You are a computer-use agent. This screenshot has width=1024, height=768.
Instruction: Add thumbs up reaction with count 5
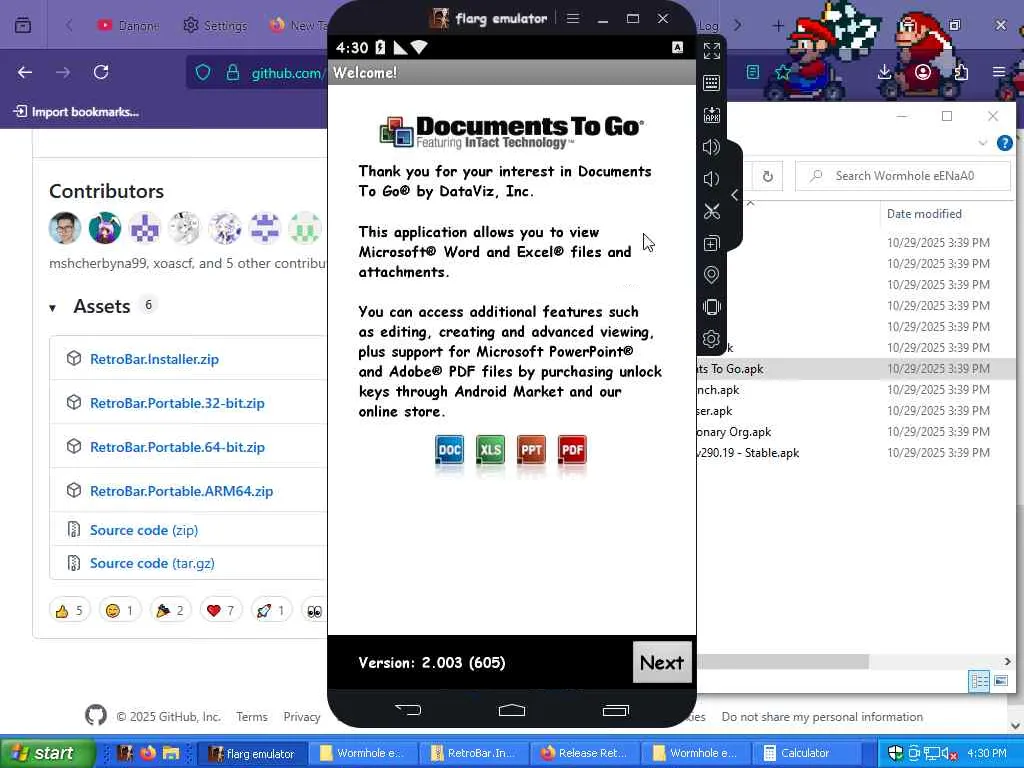pyautogui.click(x=69, y=611)
